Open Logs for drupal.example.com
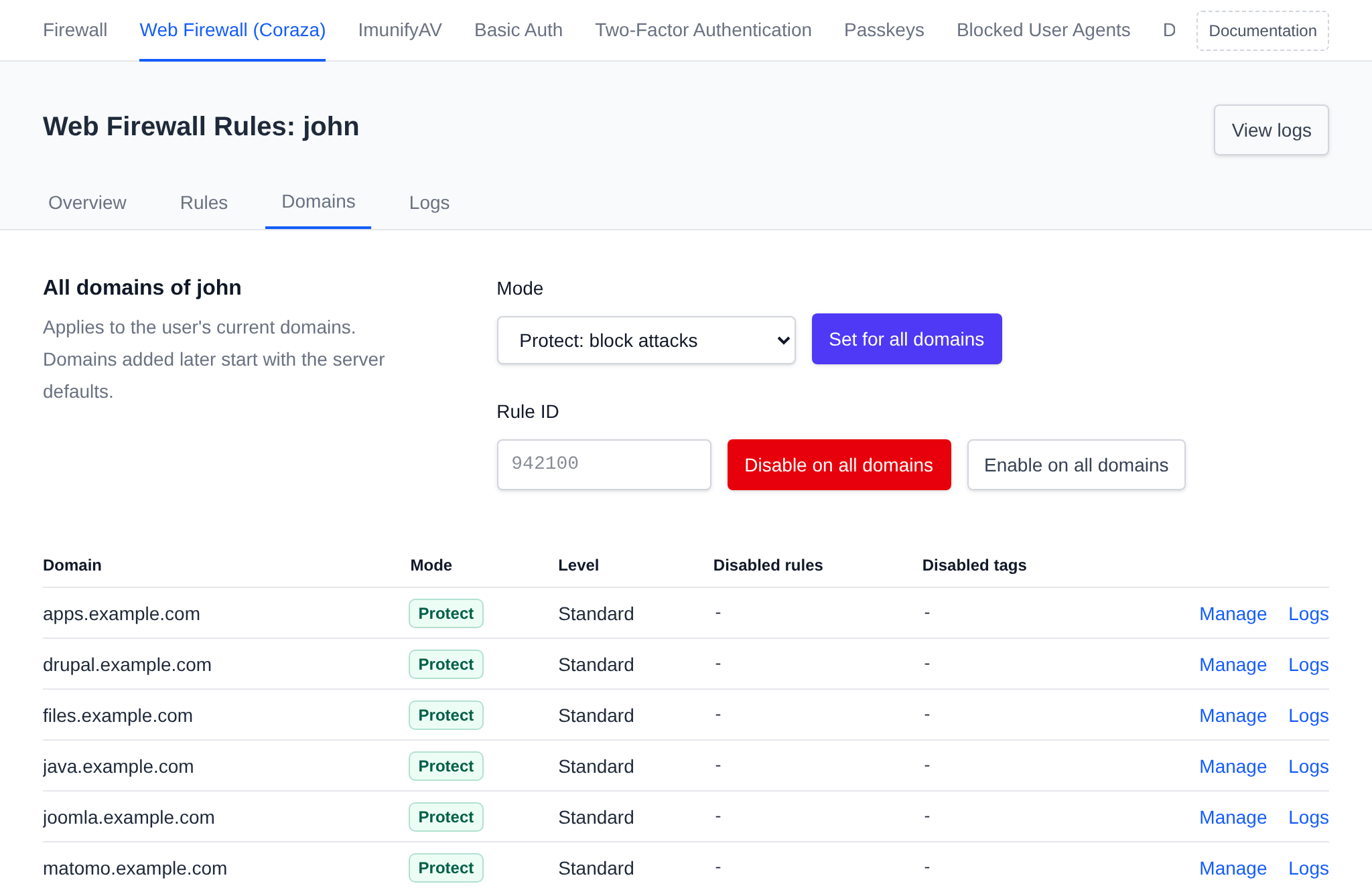Screen dimensions: 1372x892 (1308, 664)
